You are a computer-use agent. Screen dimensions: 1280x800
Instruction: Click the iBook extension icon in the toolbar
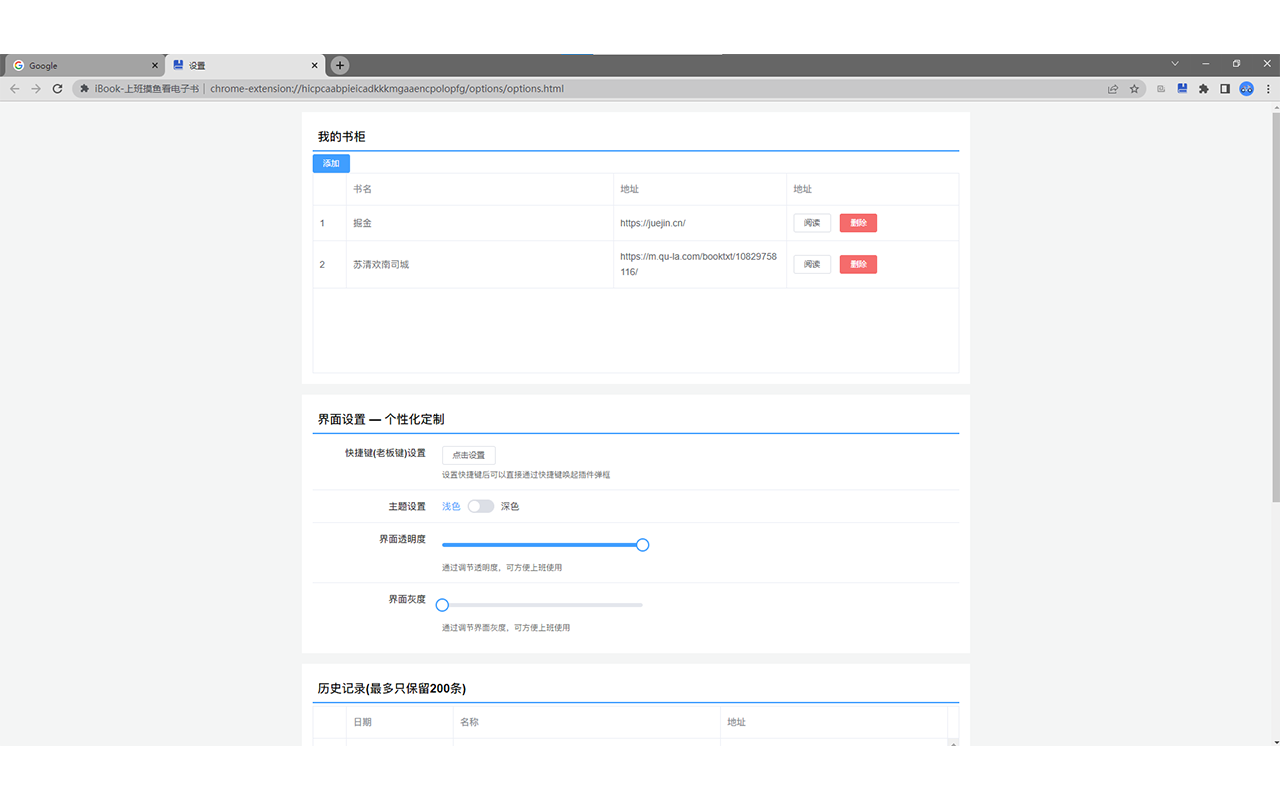[x=1182, y=88]
